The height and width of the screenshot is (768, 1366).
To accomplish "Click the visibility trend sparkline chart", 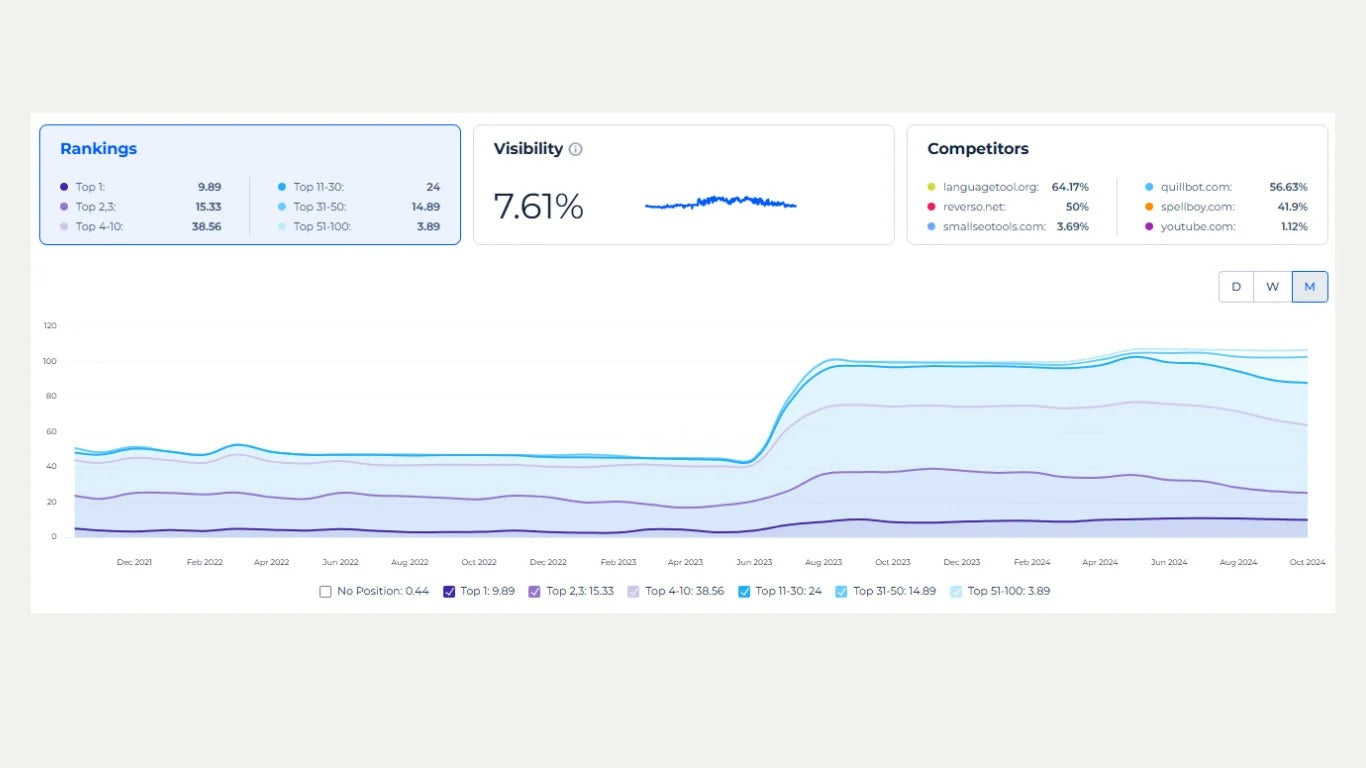I will 722,203.
